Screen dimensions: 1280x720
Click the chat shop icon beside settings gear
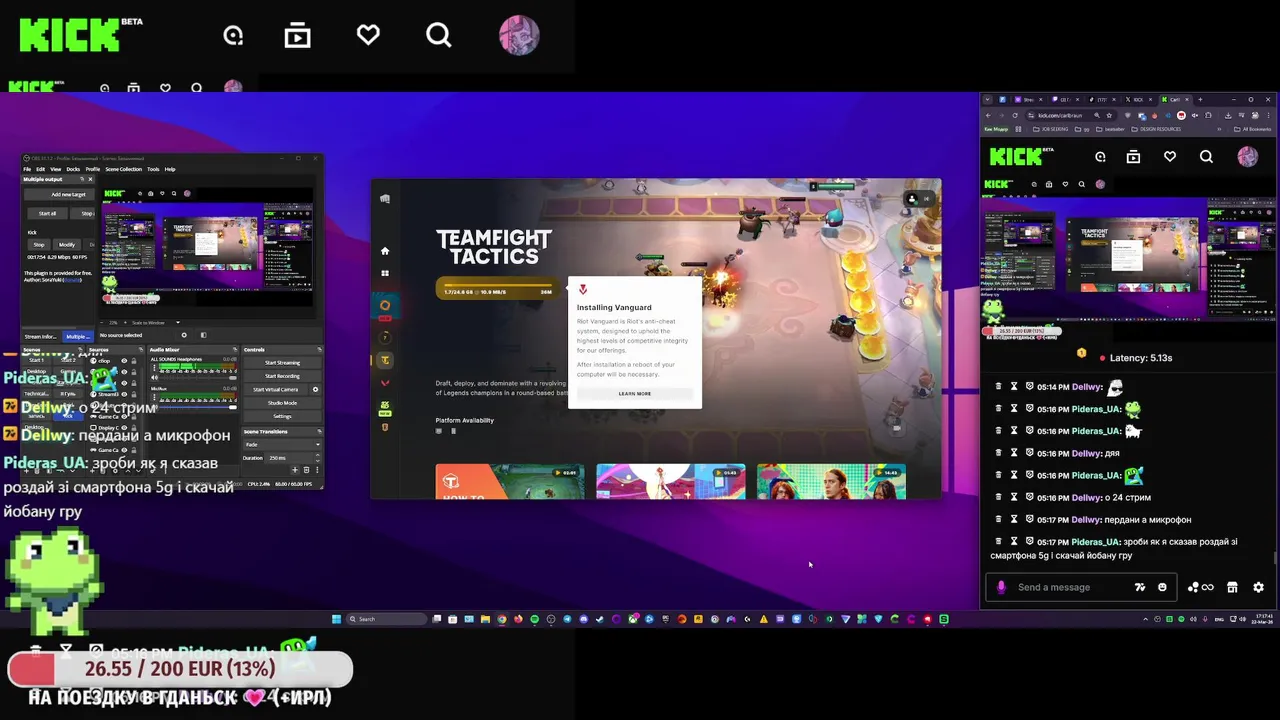click(1232, 587)
